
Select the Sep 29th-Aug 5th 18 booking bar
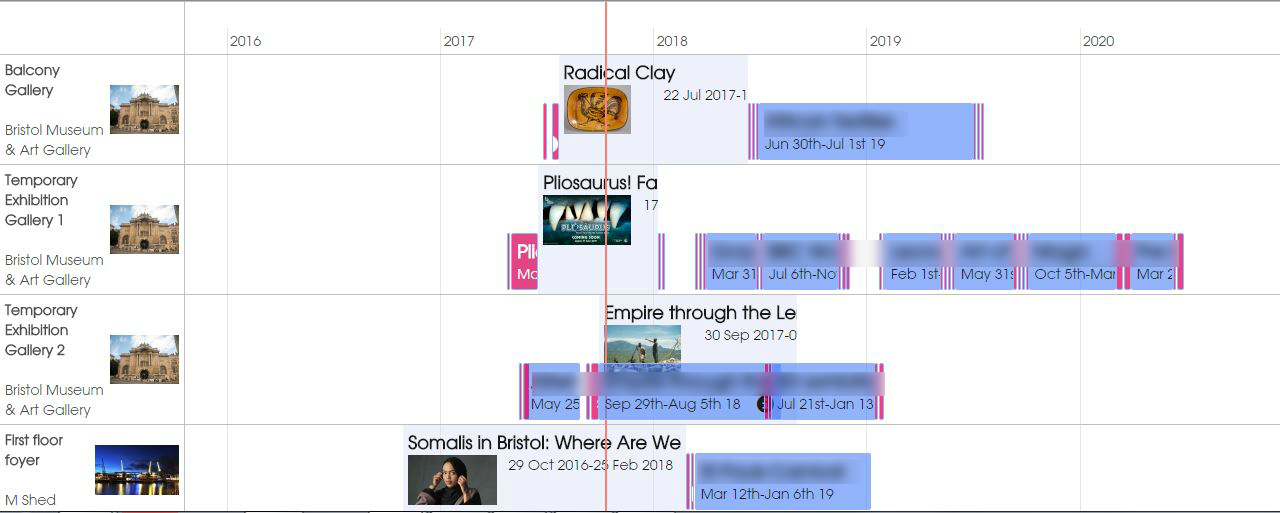coord(682,391)
